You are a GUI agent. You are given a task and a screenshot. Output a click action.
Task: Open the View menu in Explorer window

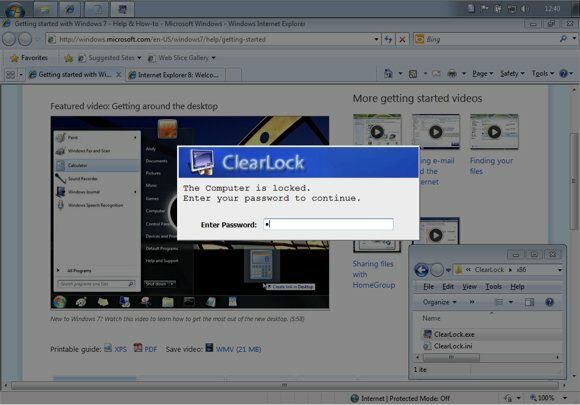coord(469,287)
